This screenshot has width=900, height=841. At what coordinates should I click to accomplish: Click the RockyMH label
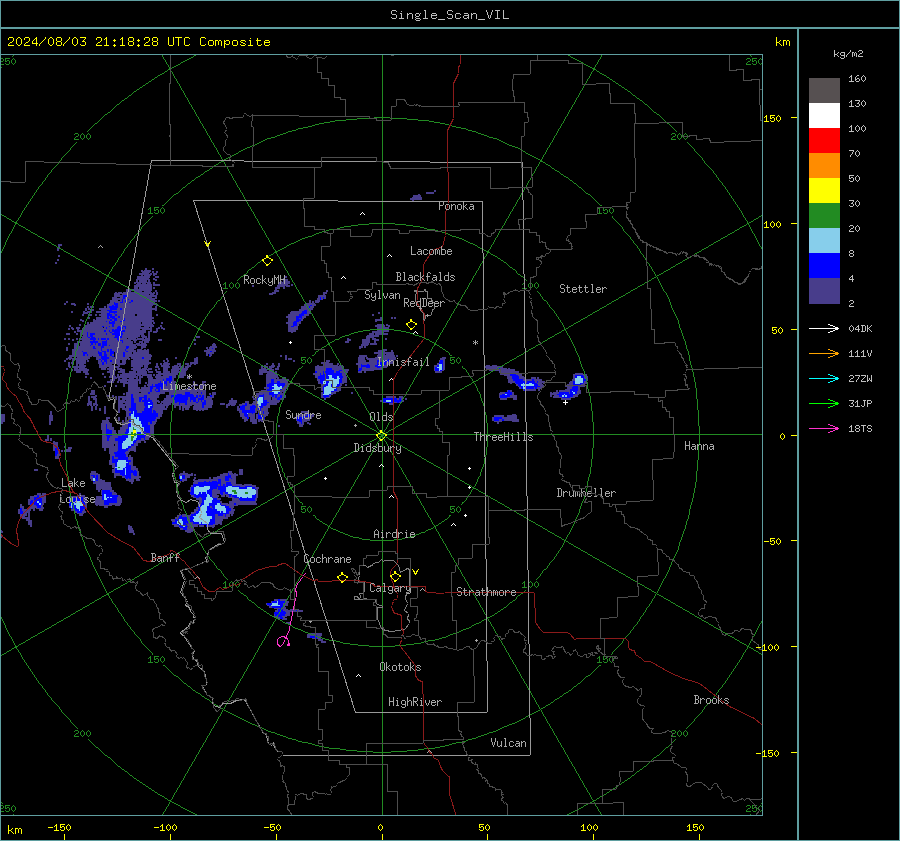(x=264, y=280)
